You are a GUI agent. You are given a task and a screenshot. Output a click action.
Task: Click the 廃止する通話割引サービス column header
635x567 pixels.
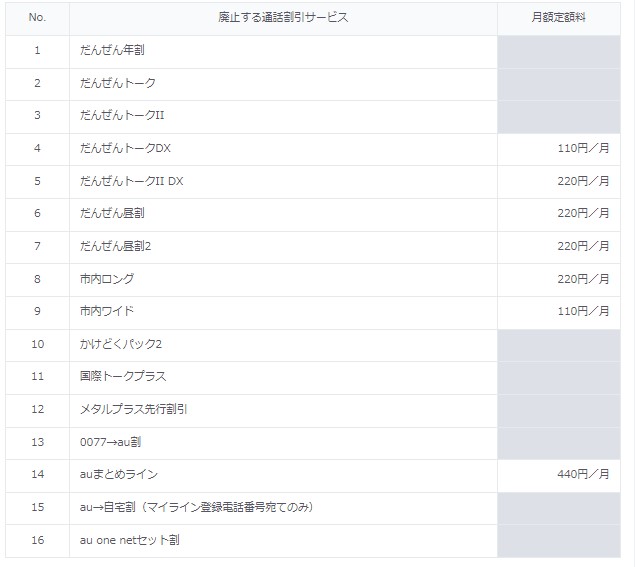tap(283, 17)
